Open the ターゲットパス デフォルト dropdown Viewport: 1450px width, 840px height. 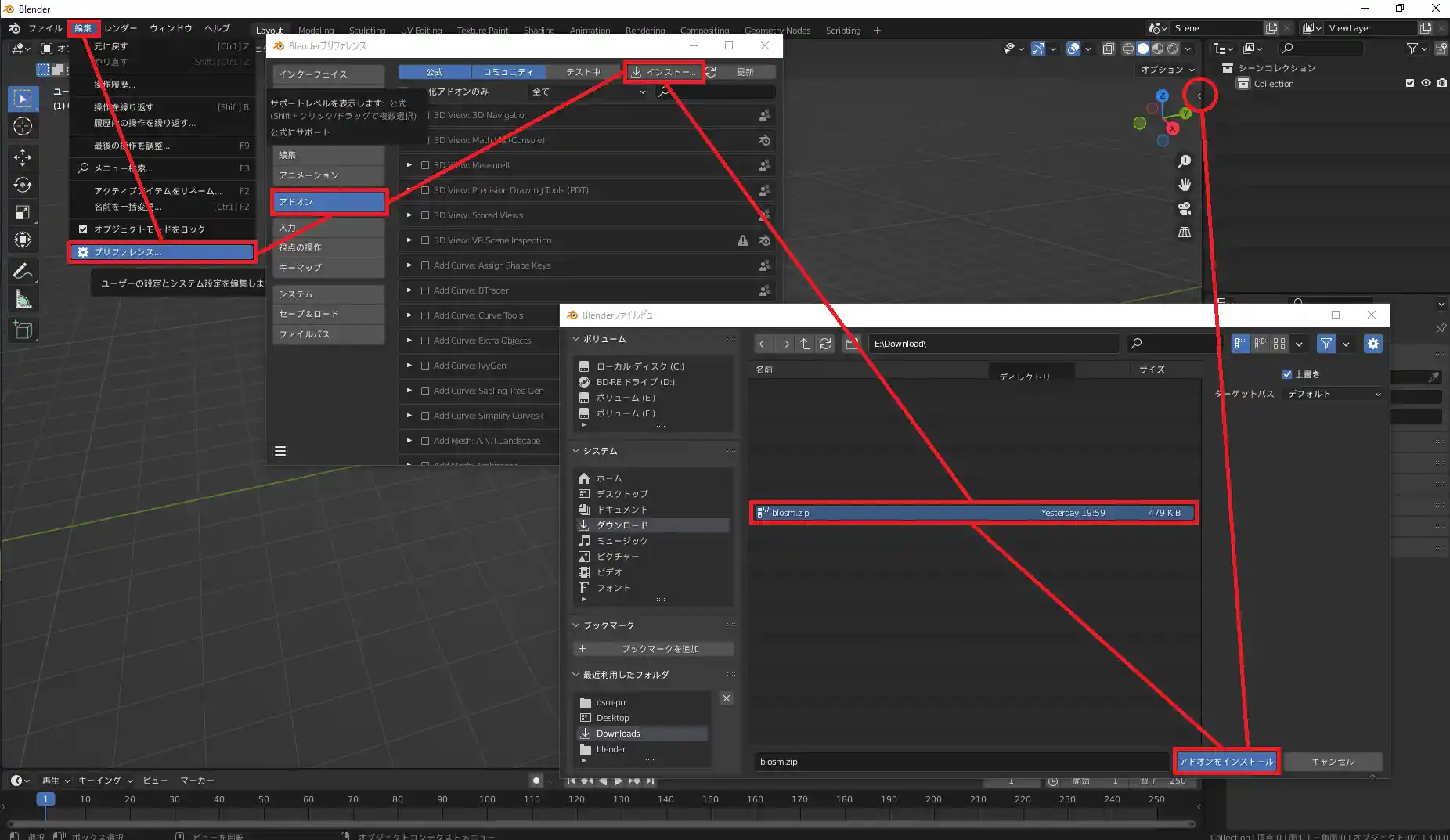pos(1334,394)
